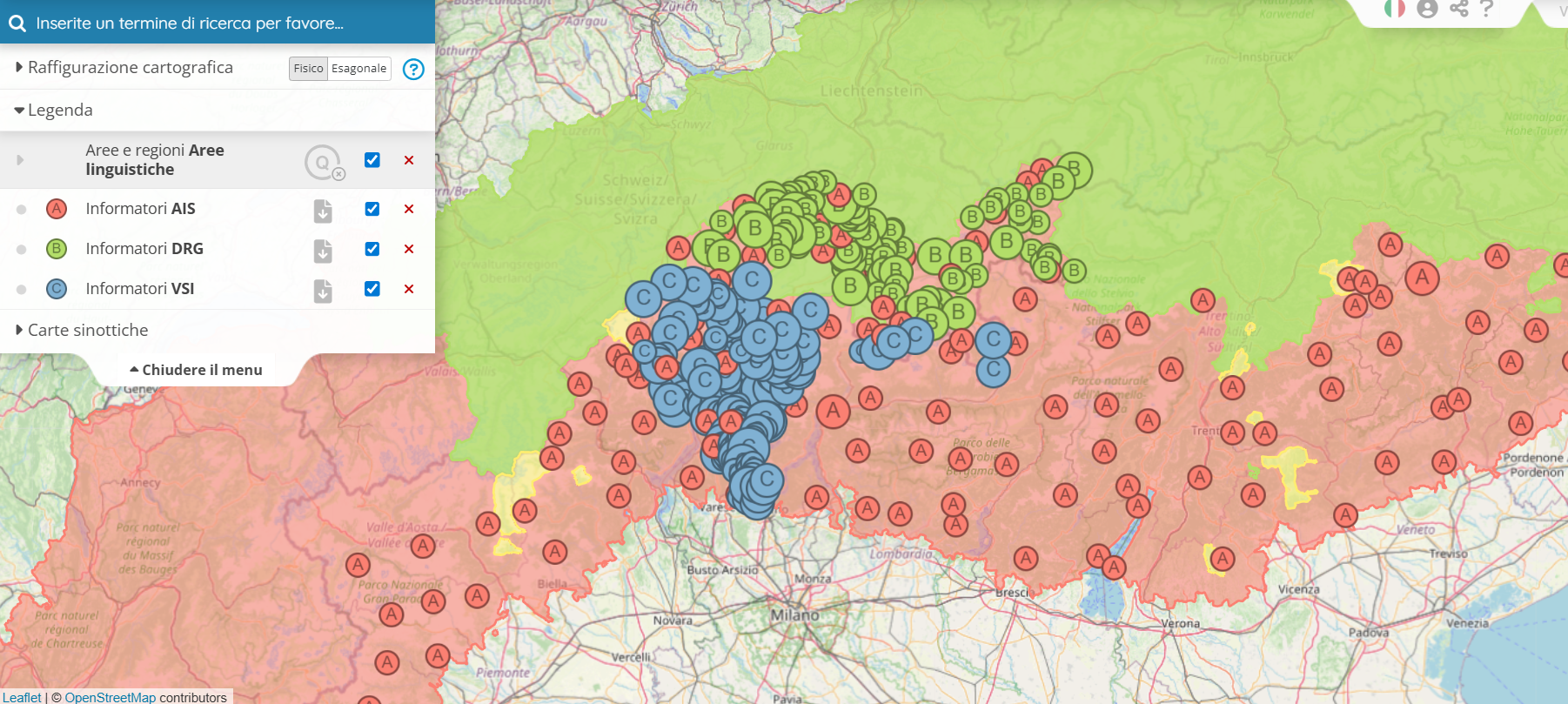Download the Informatori DRG data
Screen dimensions: 1568x704
pyautogui.click(x=323, y=250)
